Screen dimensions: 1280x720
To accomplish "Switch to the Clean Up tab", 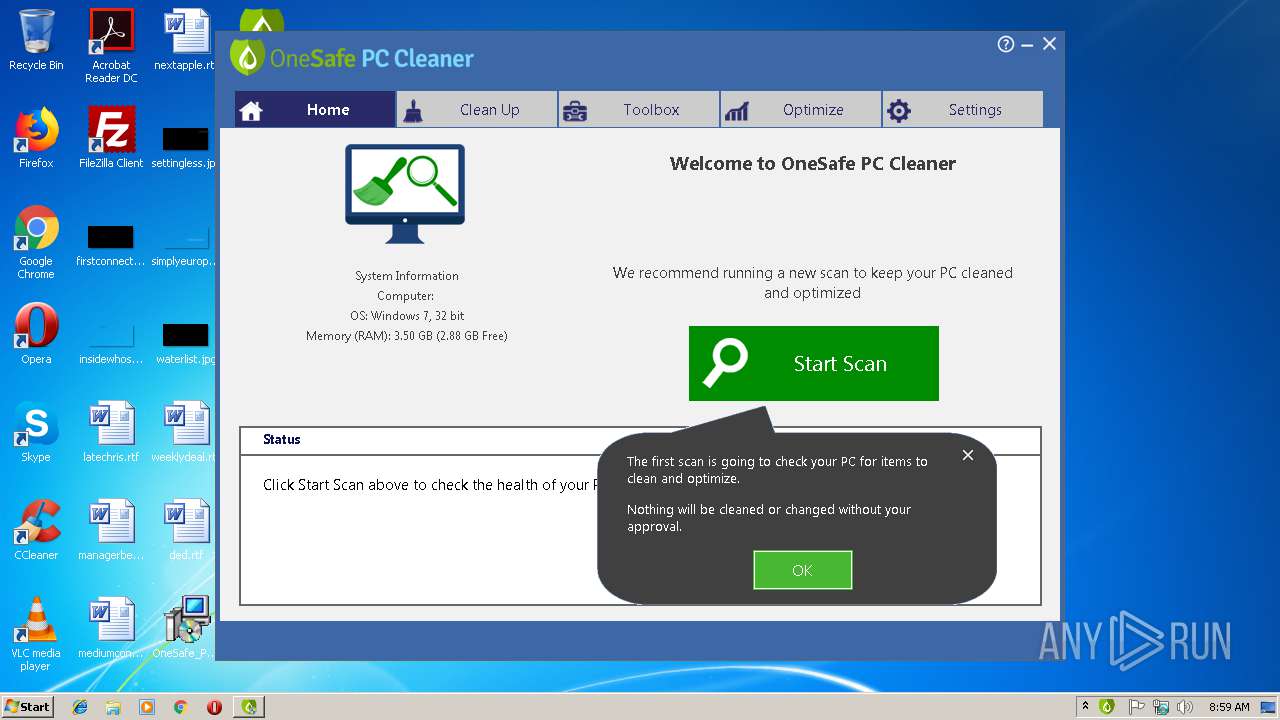I will [x=477, y=110].
